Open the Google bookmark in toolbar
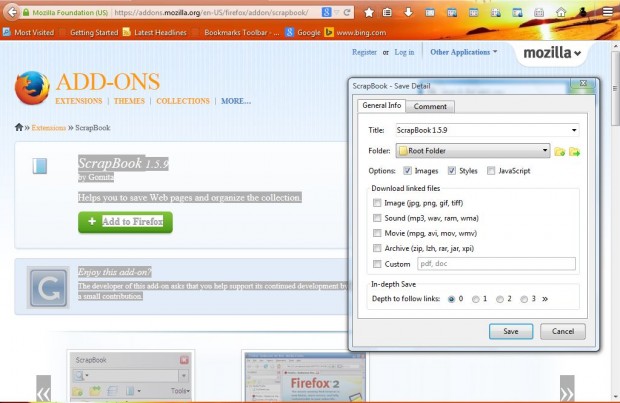The image size is (620, 403). (303, 32)
